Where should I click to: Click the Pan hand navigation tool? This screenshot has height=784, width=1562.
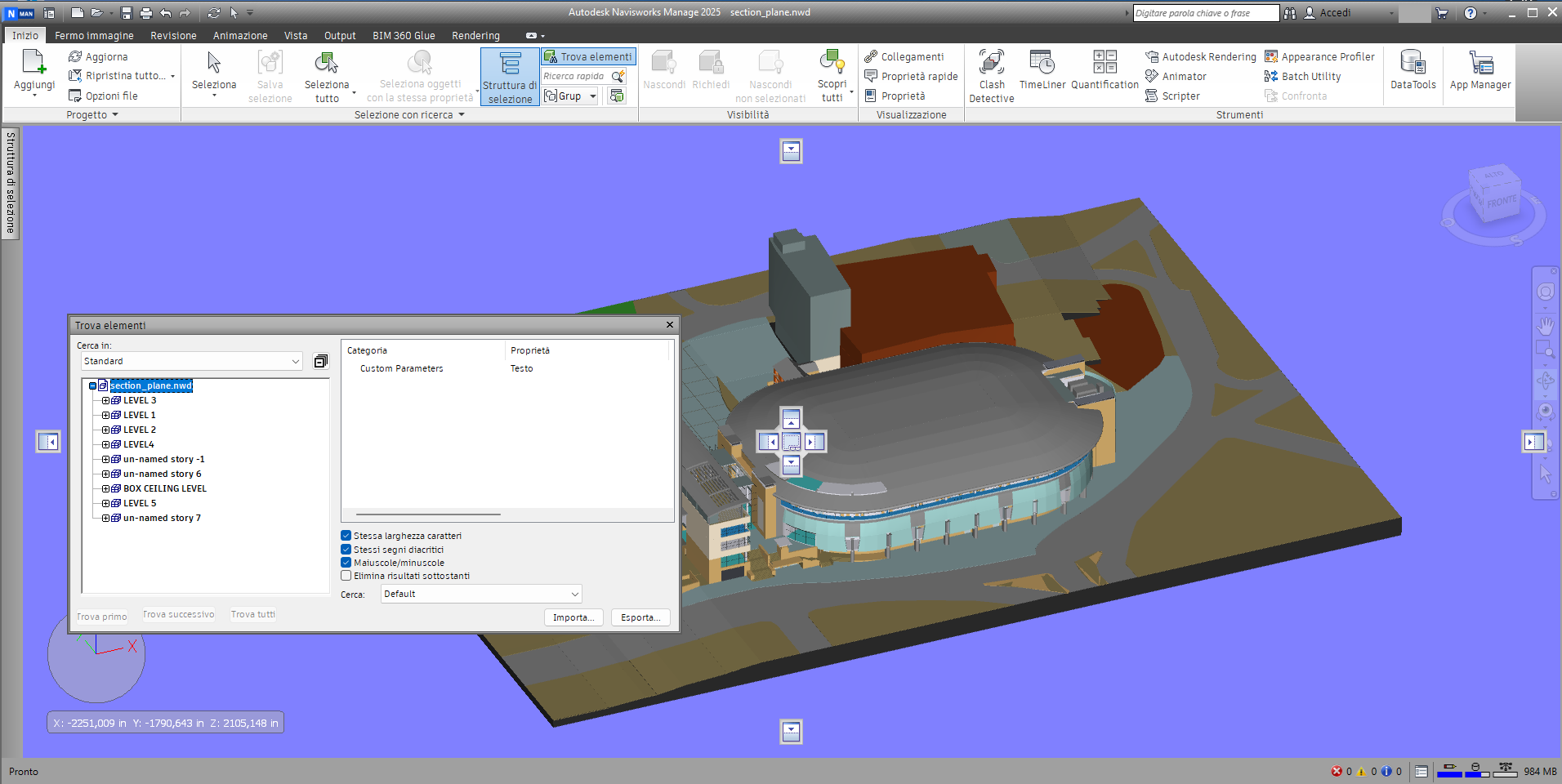click(x=1546, y=325)
